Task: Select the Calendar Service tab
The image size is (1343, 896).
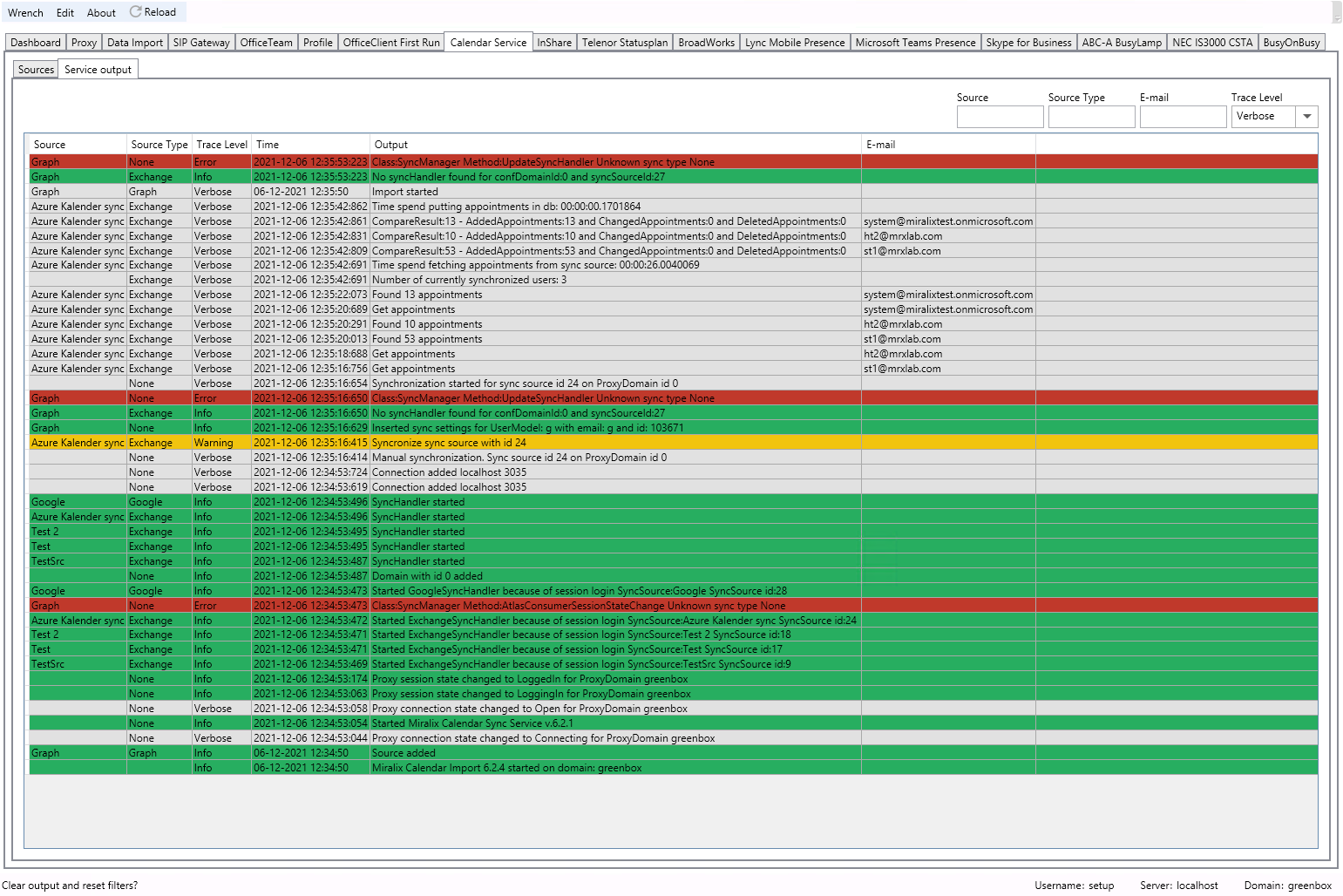Action: coord(488,42)
